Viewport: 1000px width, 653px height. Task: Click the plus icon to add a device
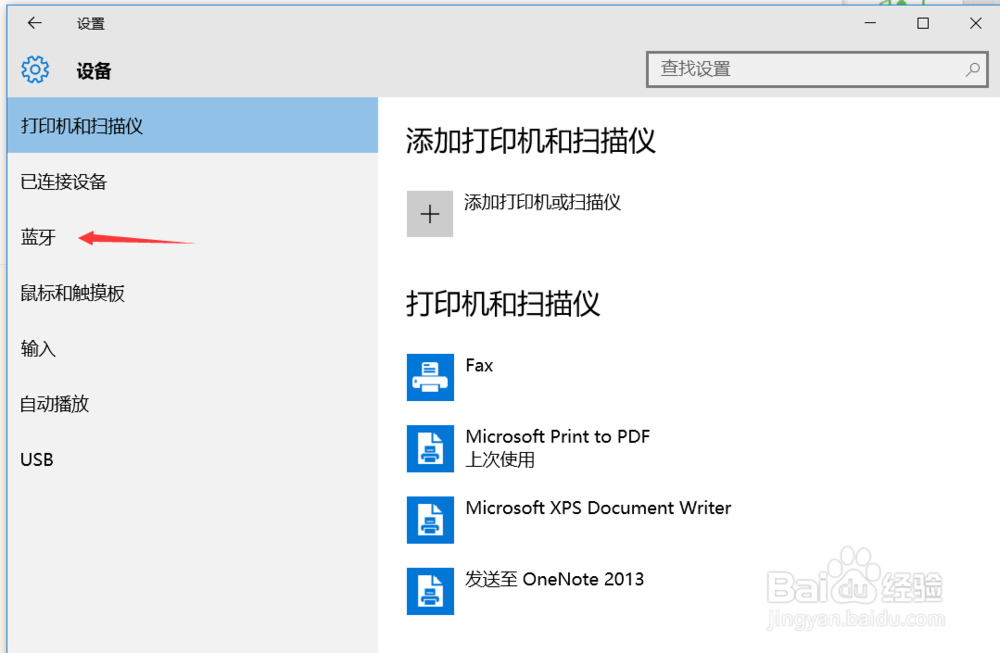[x=429, y=213]
